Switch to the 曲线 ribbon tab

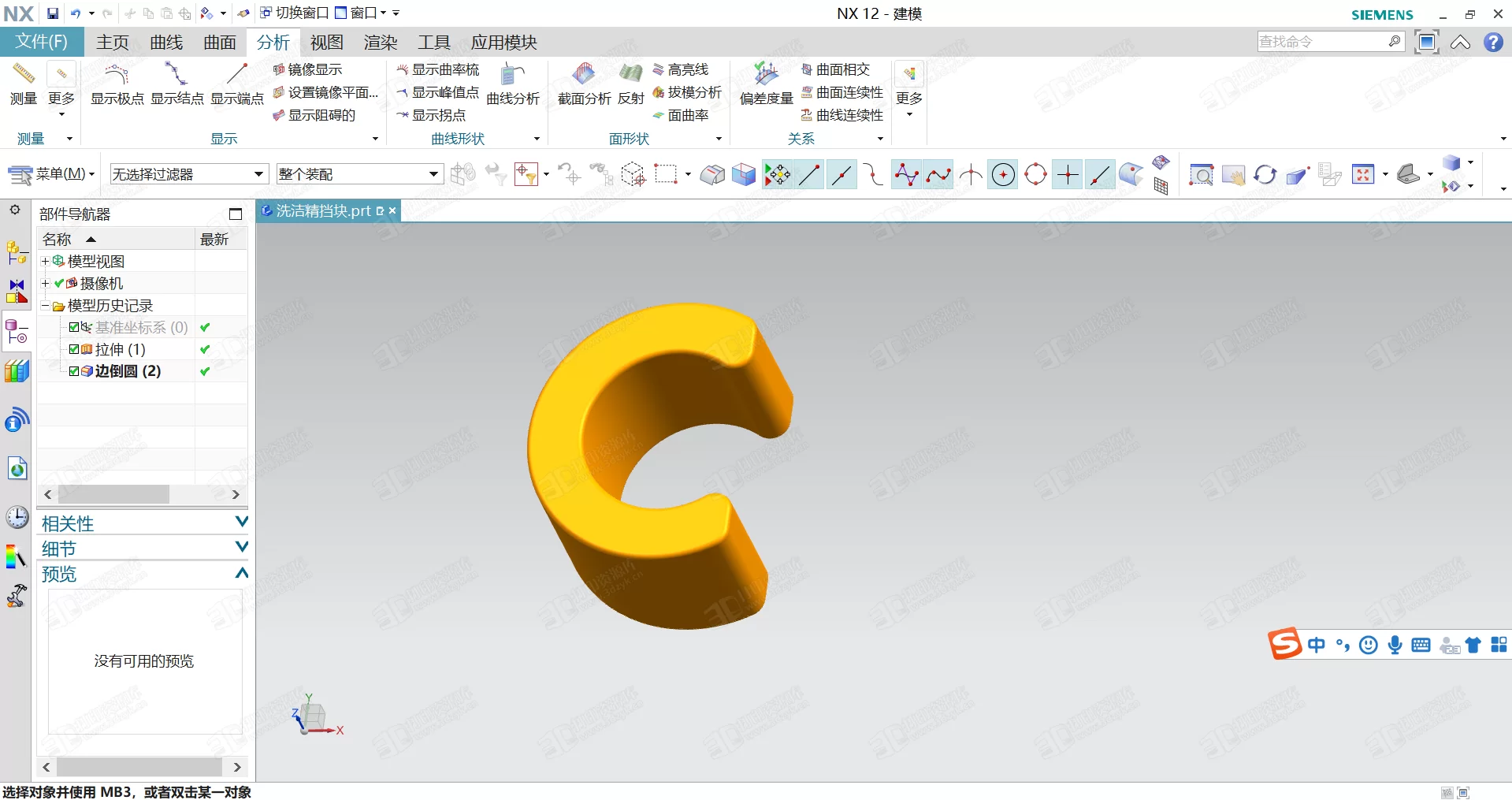166,43
